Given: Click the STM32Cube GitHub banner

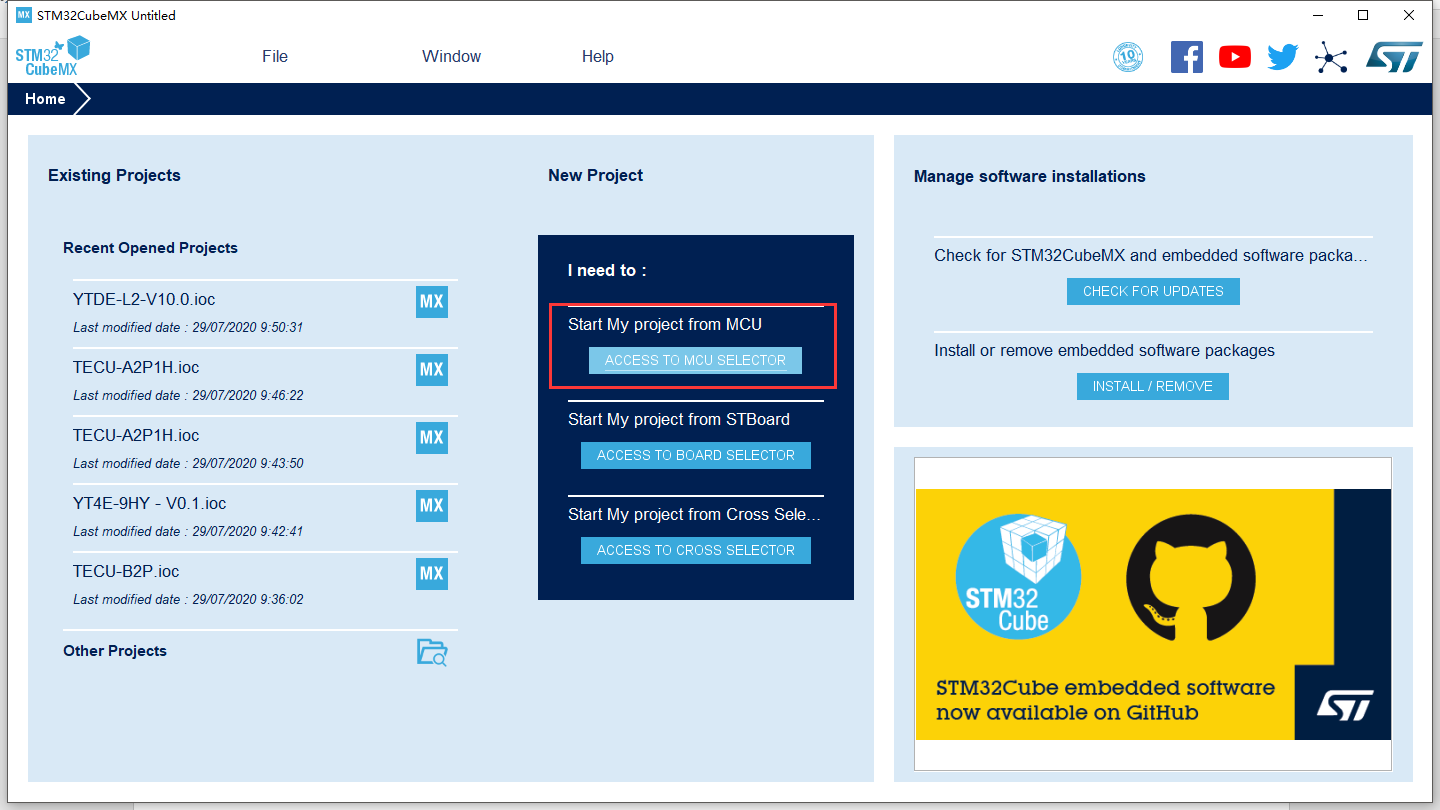Looking at the screenshot, I should pos(1153,614).
